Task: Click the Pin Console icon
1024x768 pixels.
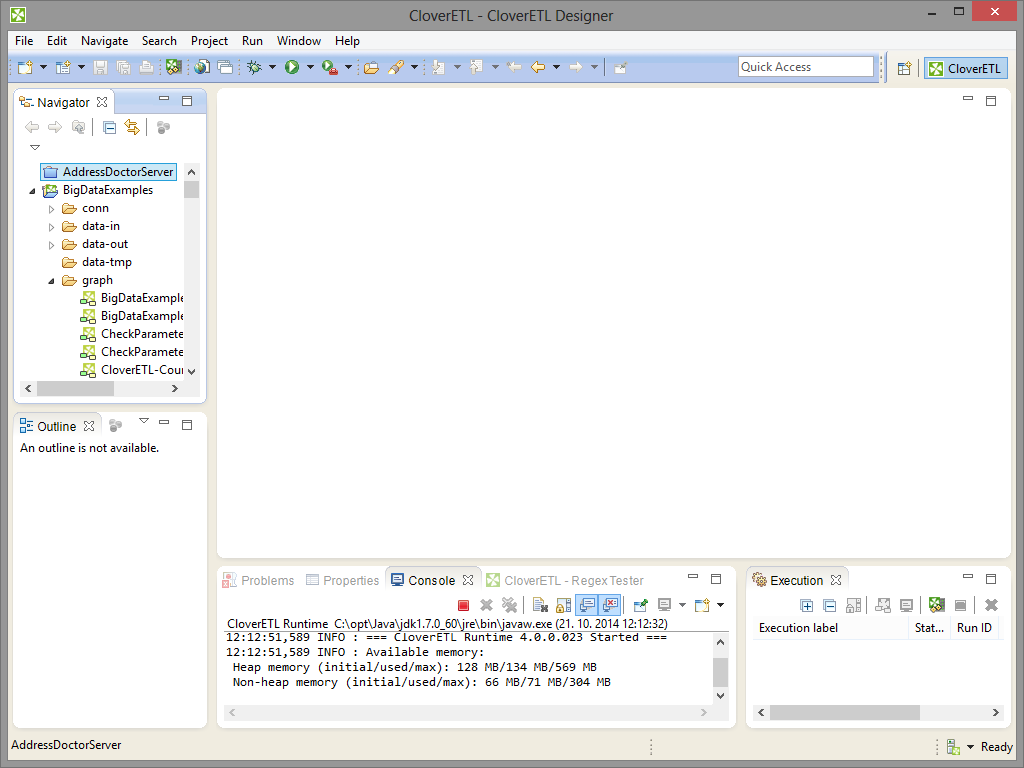Action: click(x=641, y=605)
